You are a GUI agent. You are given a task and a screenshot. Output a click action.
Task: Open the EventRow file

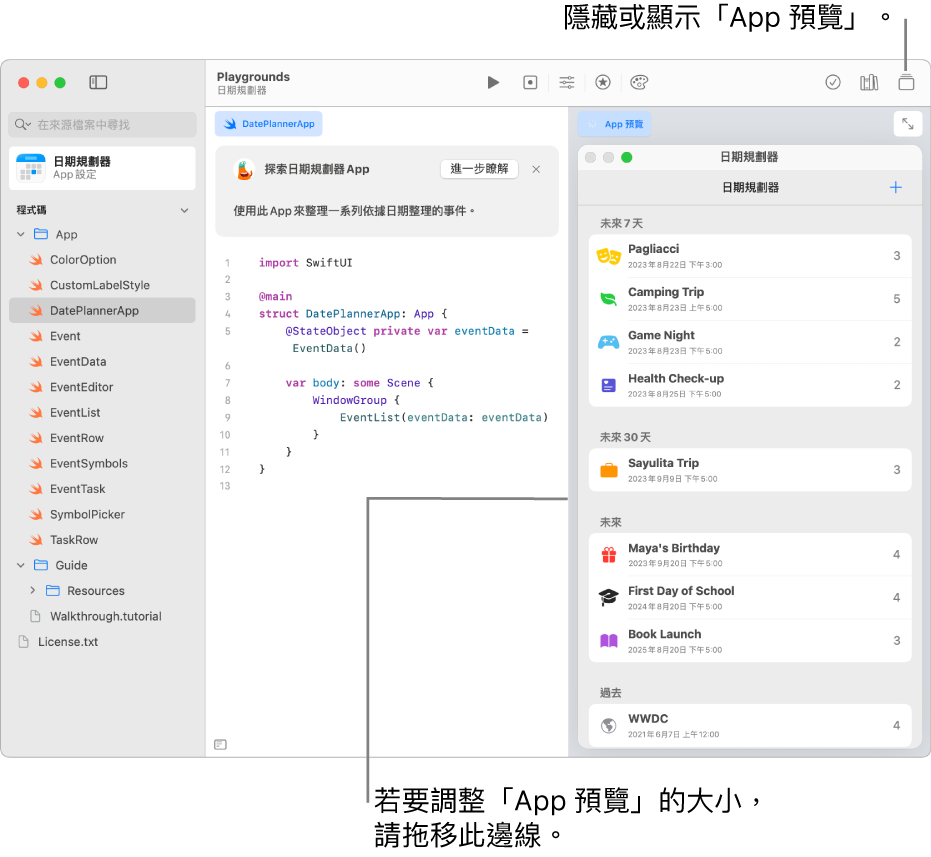(x=102, y=438)
